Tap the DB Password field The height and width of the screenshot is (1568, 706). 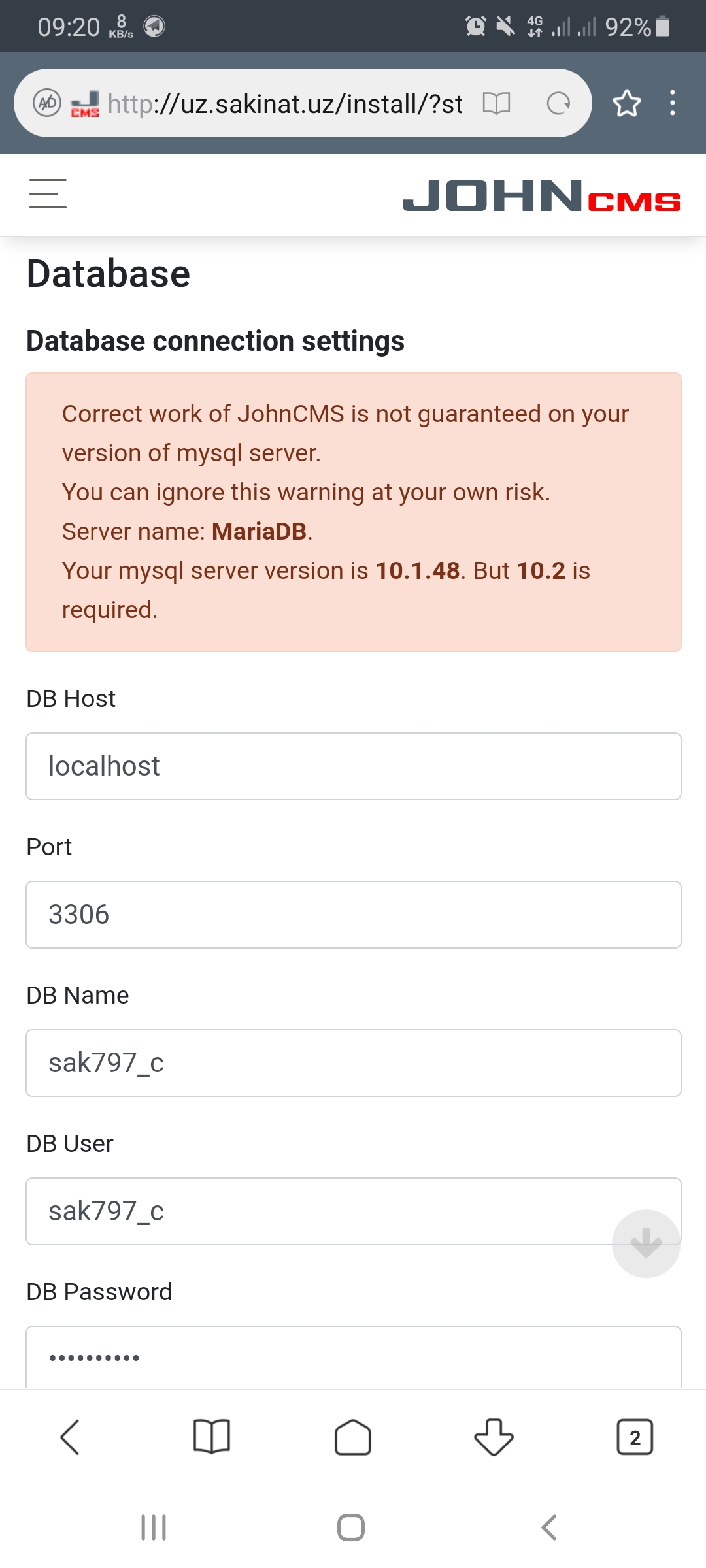(353, 1358)
